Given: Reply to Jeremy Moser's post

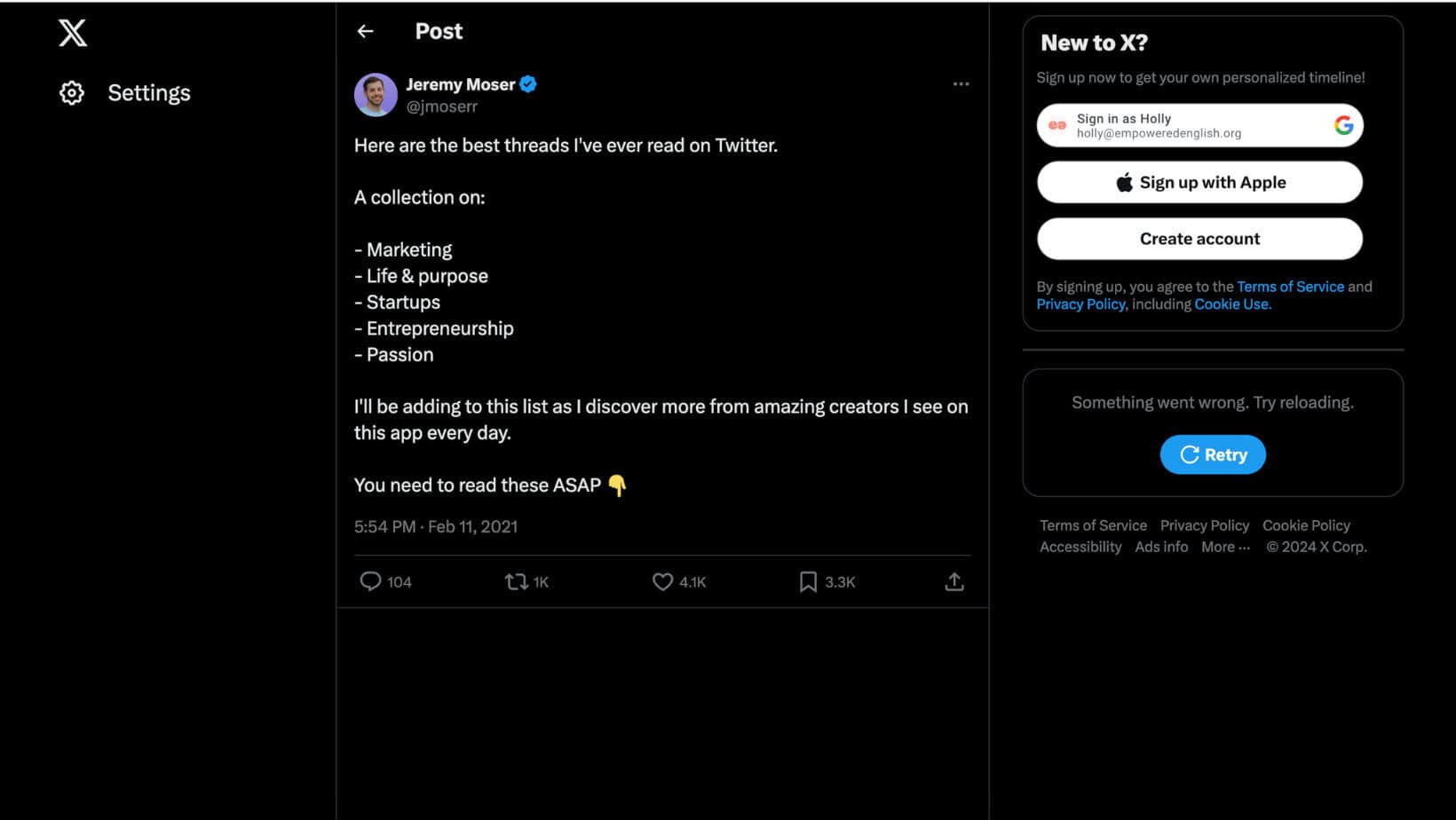Looking at the screenshot, I should pos(371,581).
